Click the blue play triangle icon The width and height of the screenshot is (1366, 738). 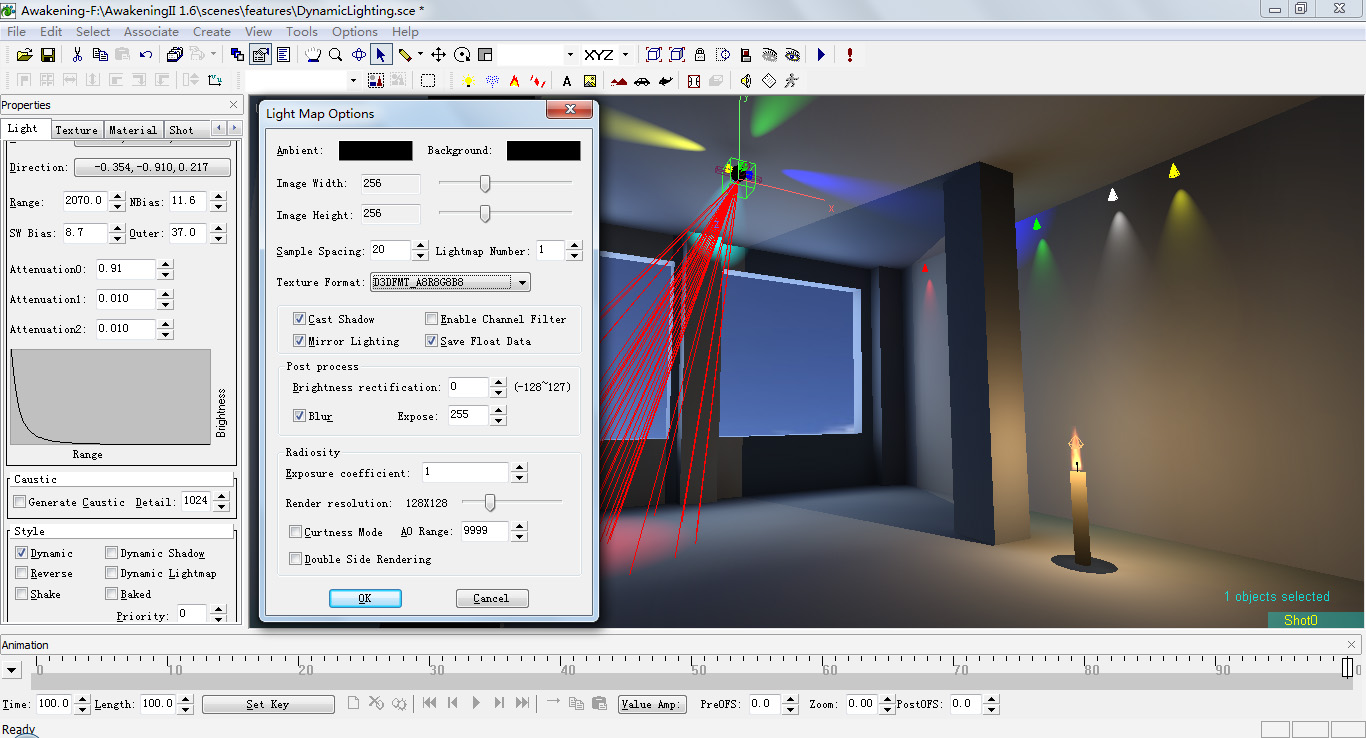point(820,55)
